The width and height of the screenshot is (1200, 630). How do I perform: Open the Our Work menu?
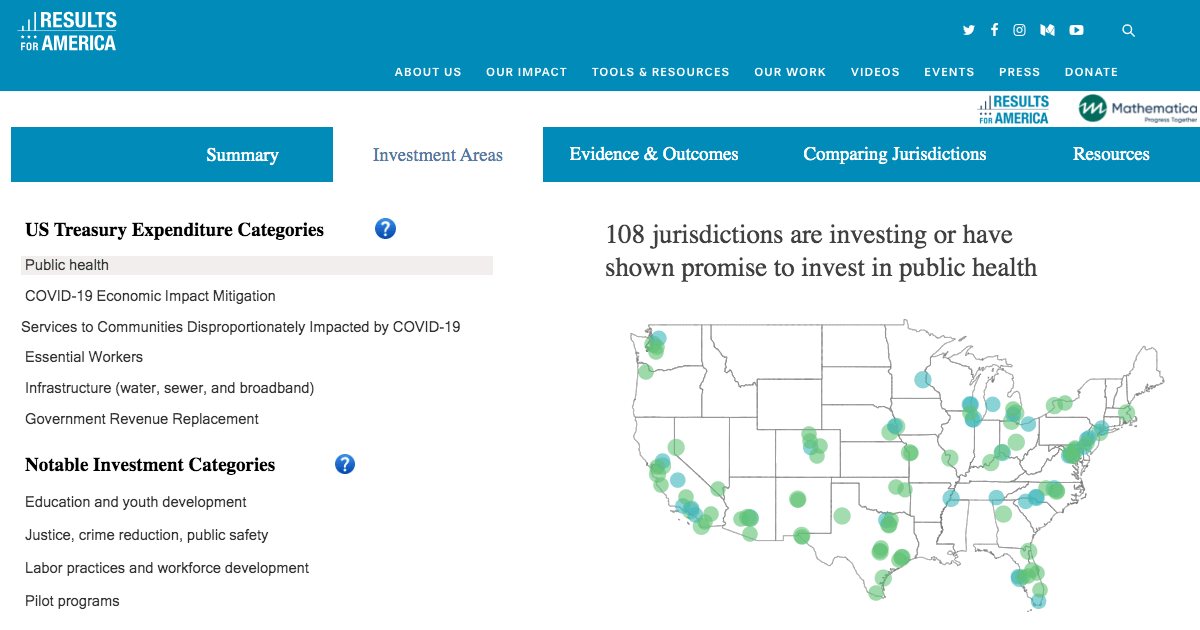[x=790, y=72]
